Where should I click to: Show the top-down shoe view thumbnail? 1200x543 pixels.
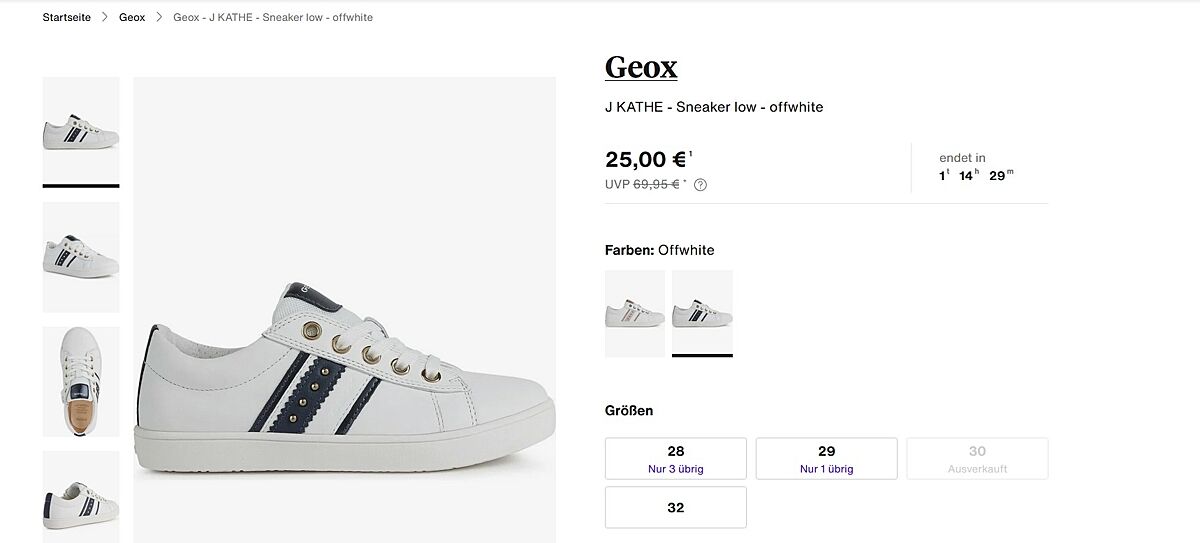81,381
